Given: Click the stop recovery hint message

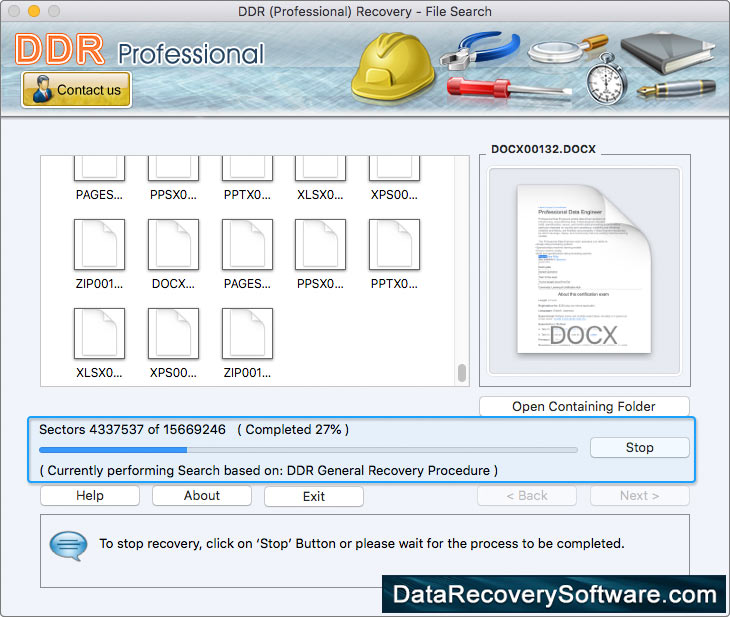Looking at the screenshot, I should (x=362, y=543).
